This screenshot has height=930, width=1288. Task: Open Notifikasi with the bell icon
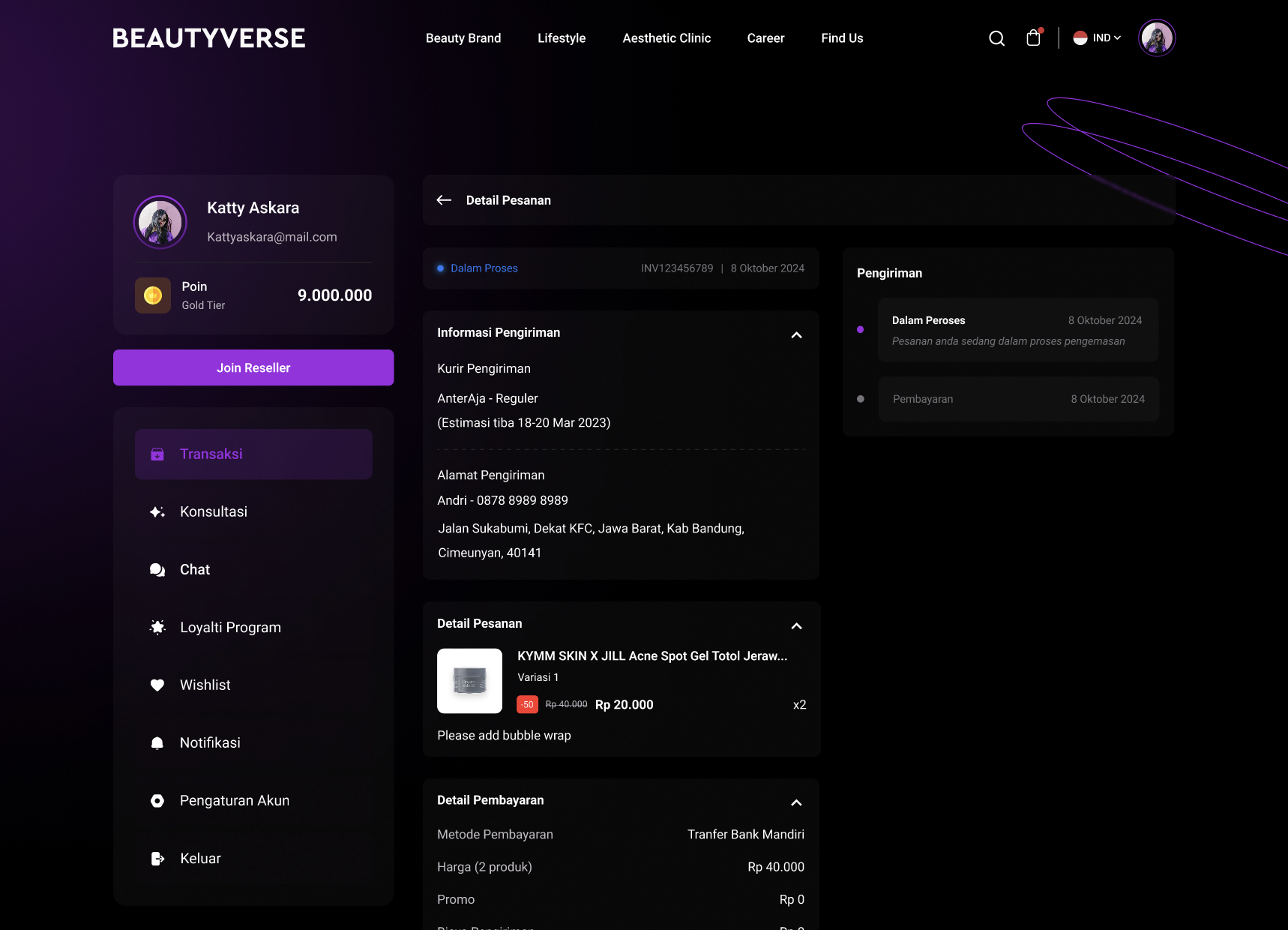[x=210, y=742]
